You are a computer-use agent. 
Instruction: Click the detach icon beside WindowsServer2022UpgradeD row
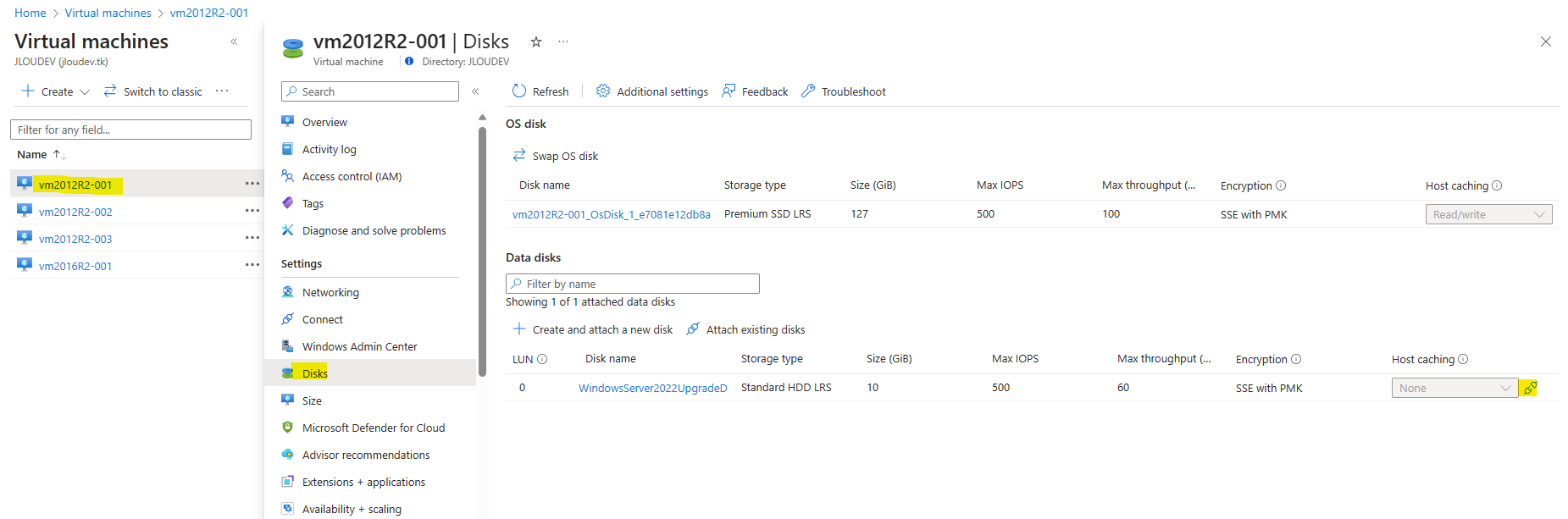coord(1530,388)
